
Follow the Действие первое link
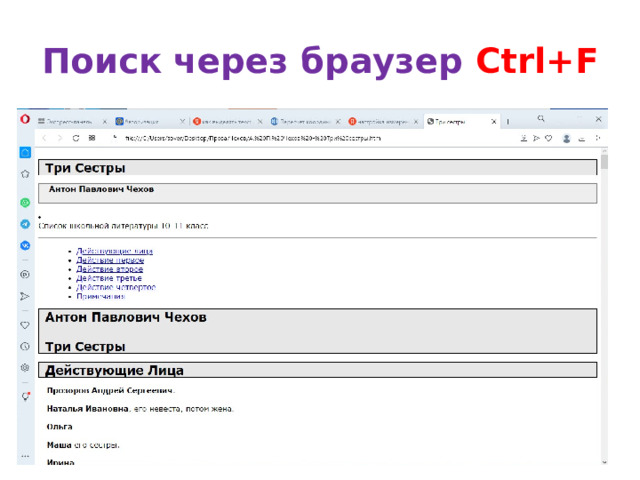click(110, 260)
